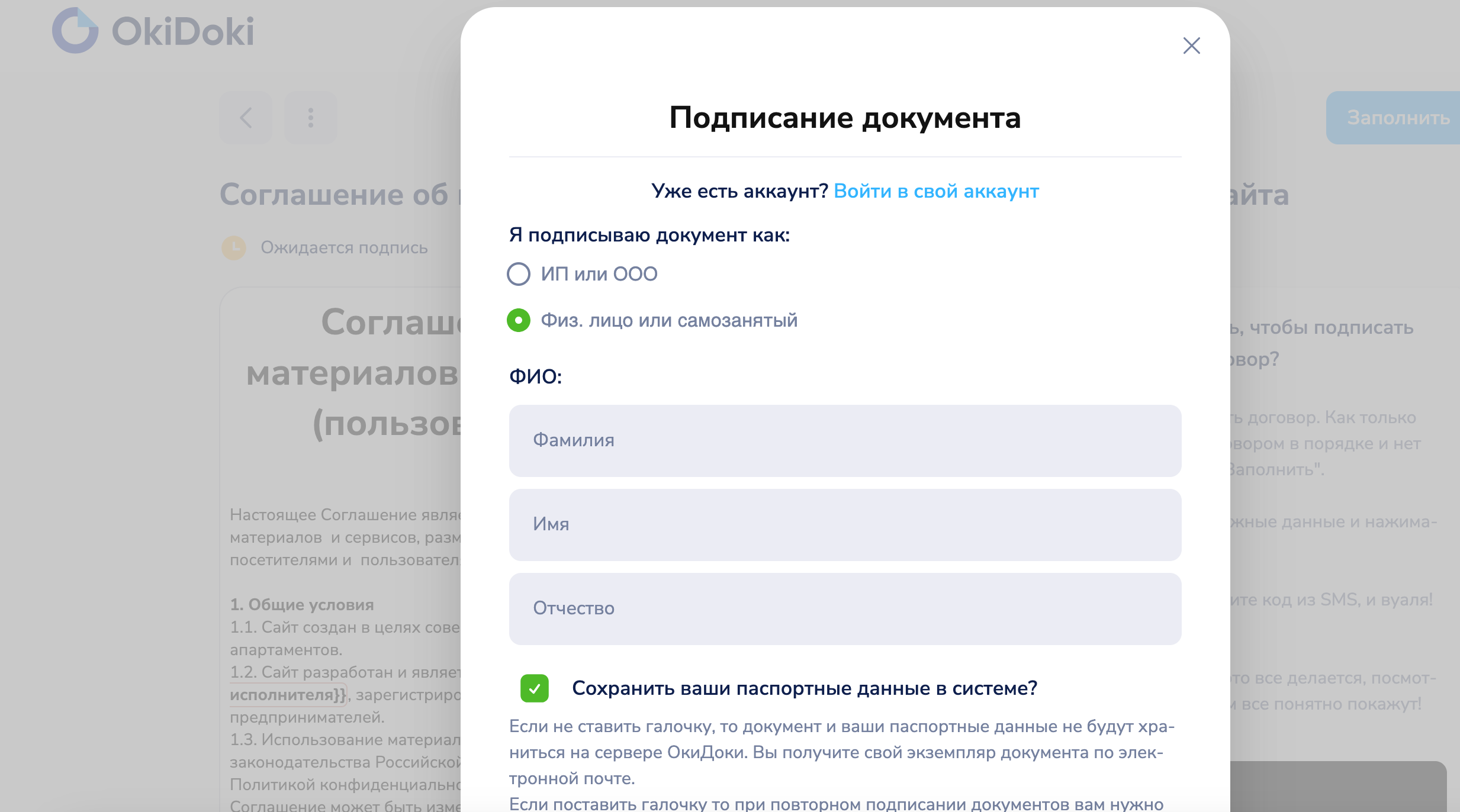The image size is (1460, 812).
Task: Select the ИП или ООО radio option
Action: [519, 274]
